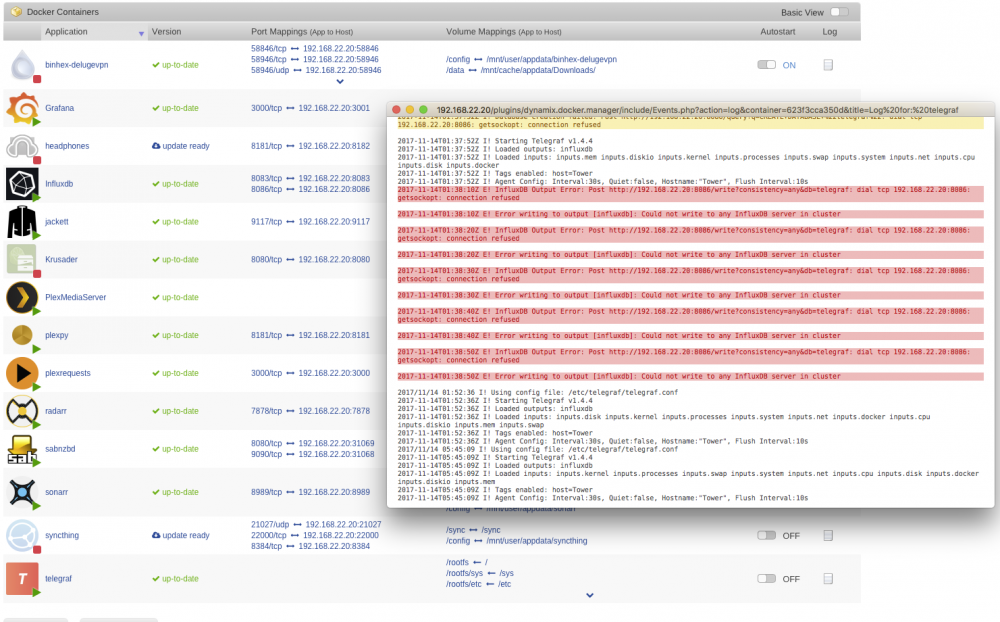Click the sonarr container icon

pyautogui.click(x=22, y=492)
